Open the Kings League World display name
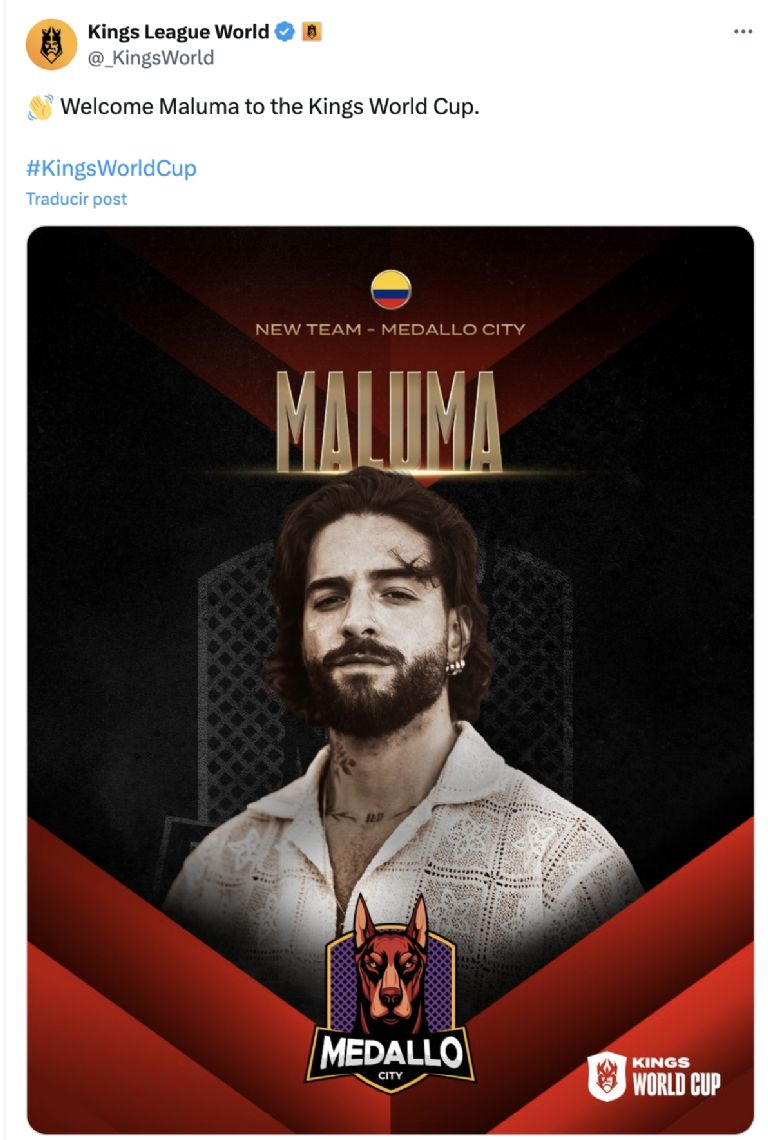 (x=179, y=31)
